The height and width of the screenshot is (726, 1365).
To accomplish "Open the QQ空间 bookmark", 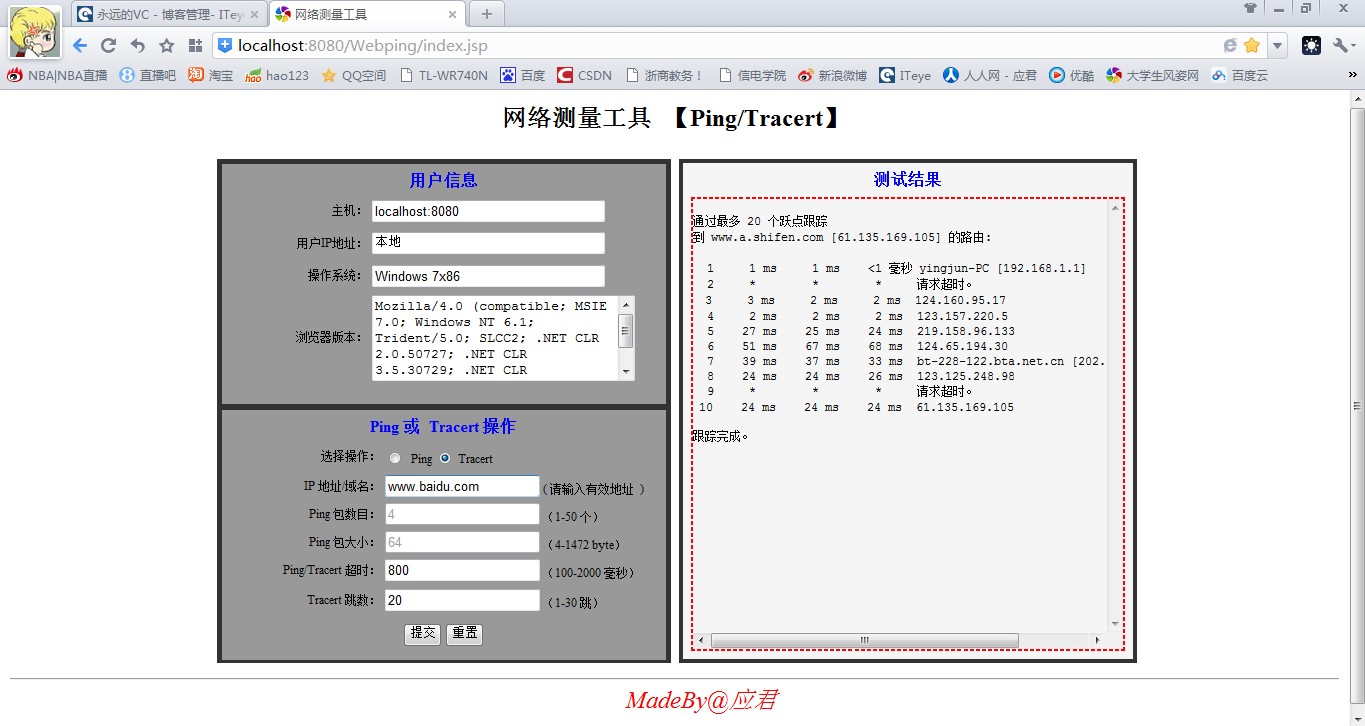I will (353, 75).
